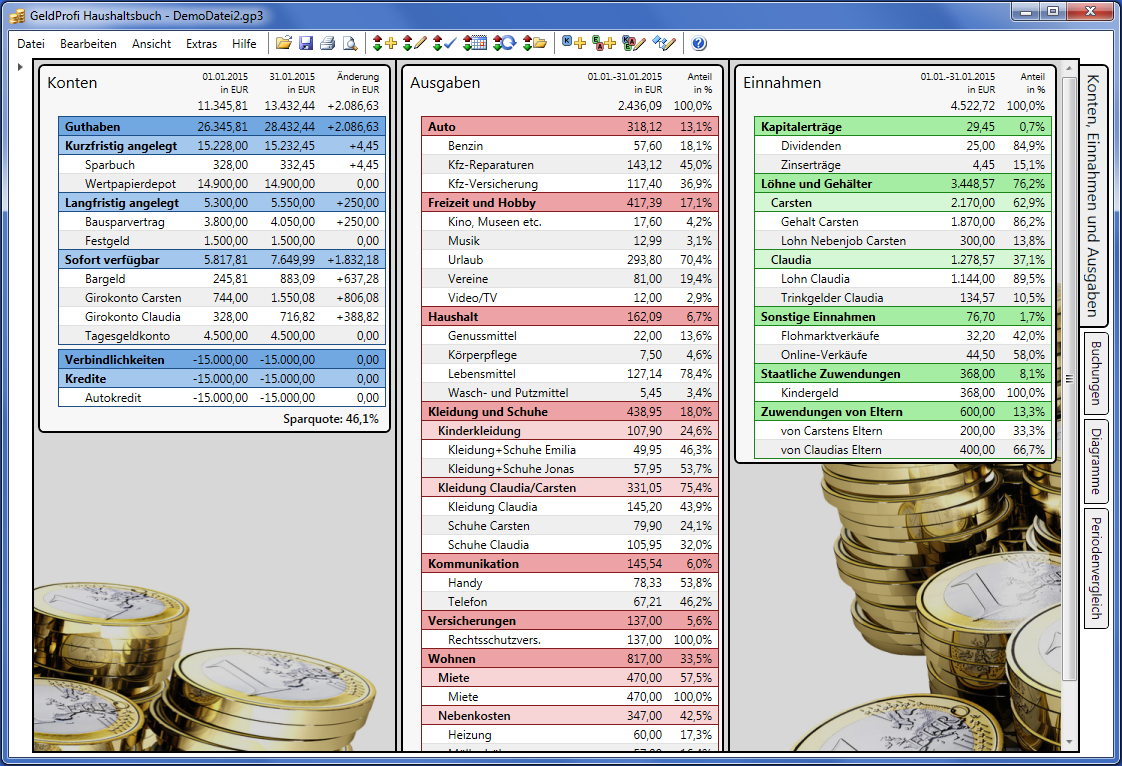Confirm booking (arrows with checkmark icon)
This screenshot has height=766, width=1122.
pos(444,43)
